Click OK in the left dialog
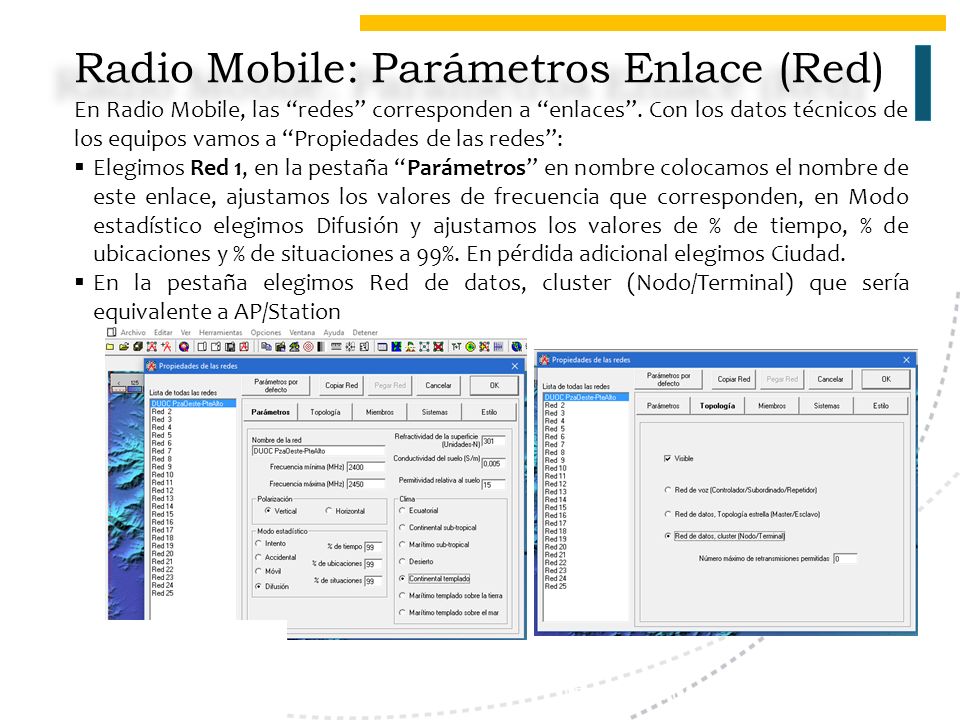 click(x=494, y=386)
